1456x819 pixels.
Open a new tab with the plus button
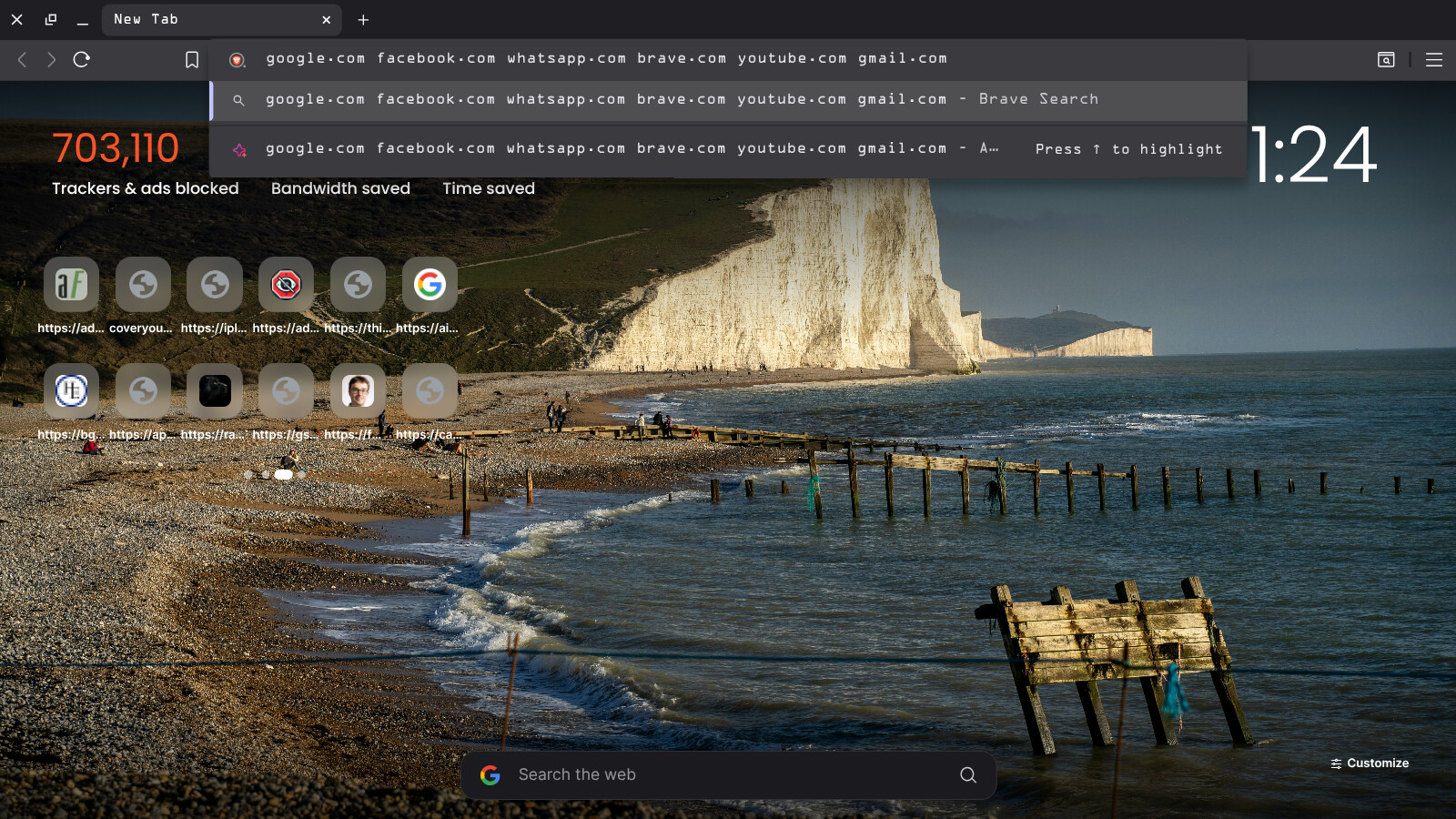tap(363, 20)
